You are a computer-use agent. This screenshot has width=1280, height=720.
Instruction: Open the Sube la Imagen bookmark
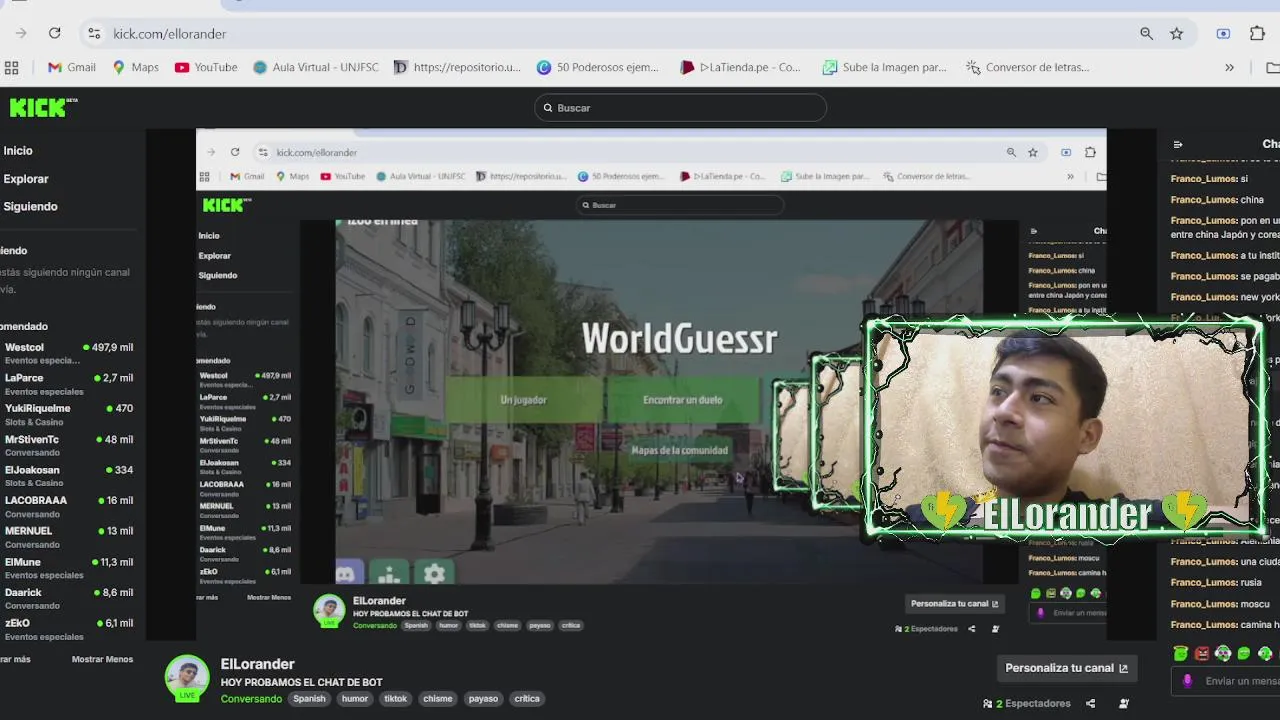coord(884,67)
